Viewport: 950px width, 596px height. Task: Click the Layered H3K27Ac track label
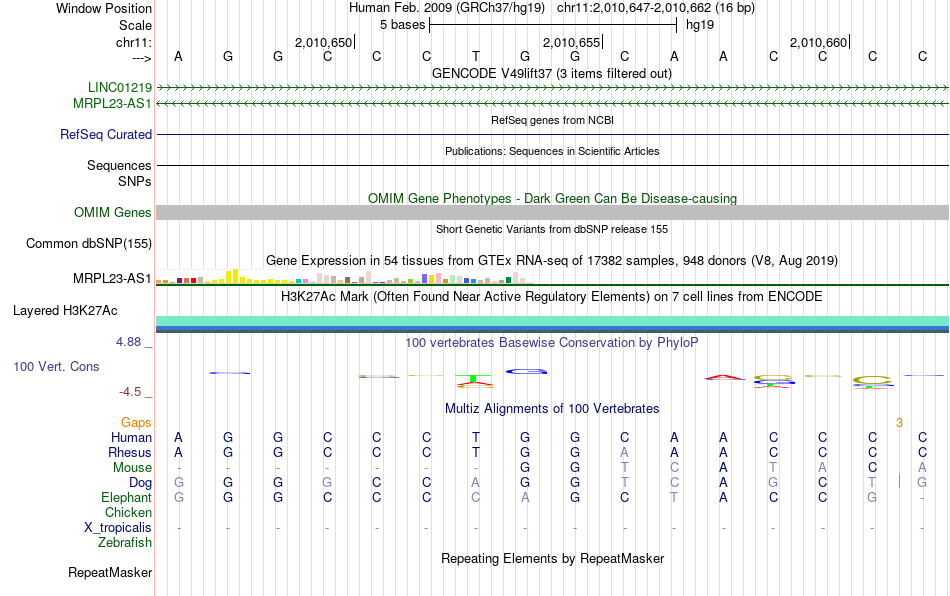pyautogui.click(x=65, y=311)
